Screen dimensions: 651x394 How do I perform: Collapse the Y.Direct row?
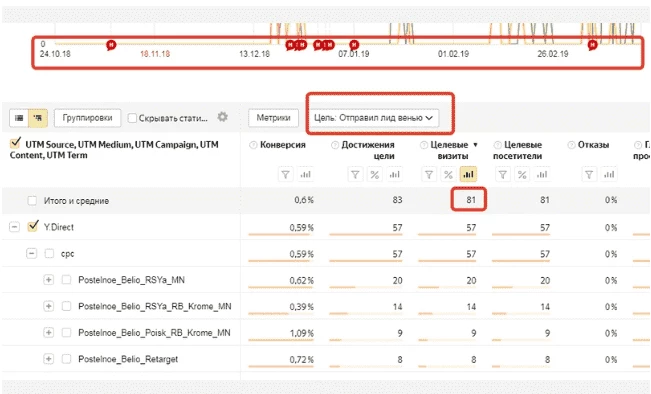15,227
